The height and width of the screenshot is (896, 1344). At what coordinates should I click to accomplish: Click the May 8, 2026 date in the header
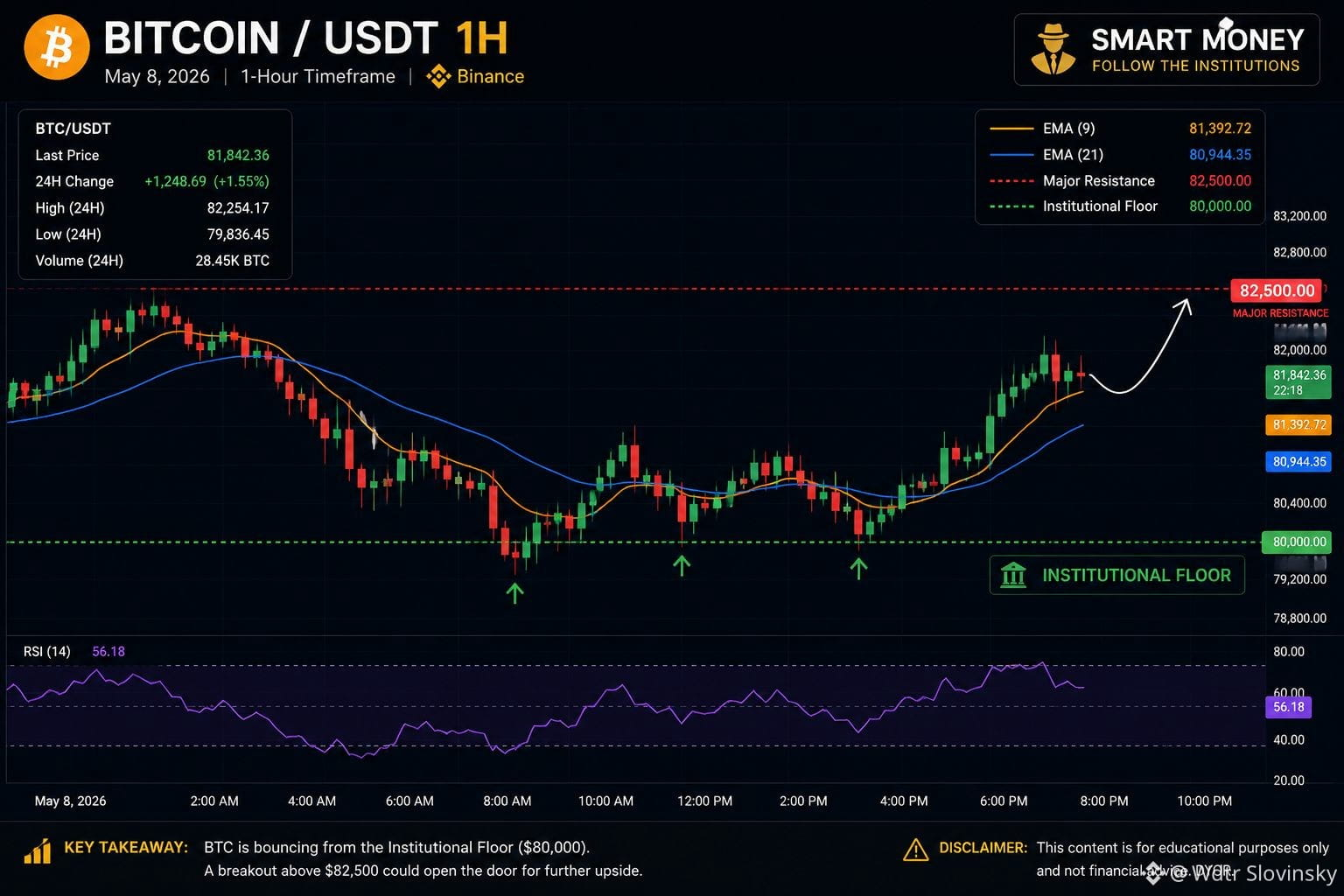pos(157,76)
